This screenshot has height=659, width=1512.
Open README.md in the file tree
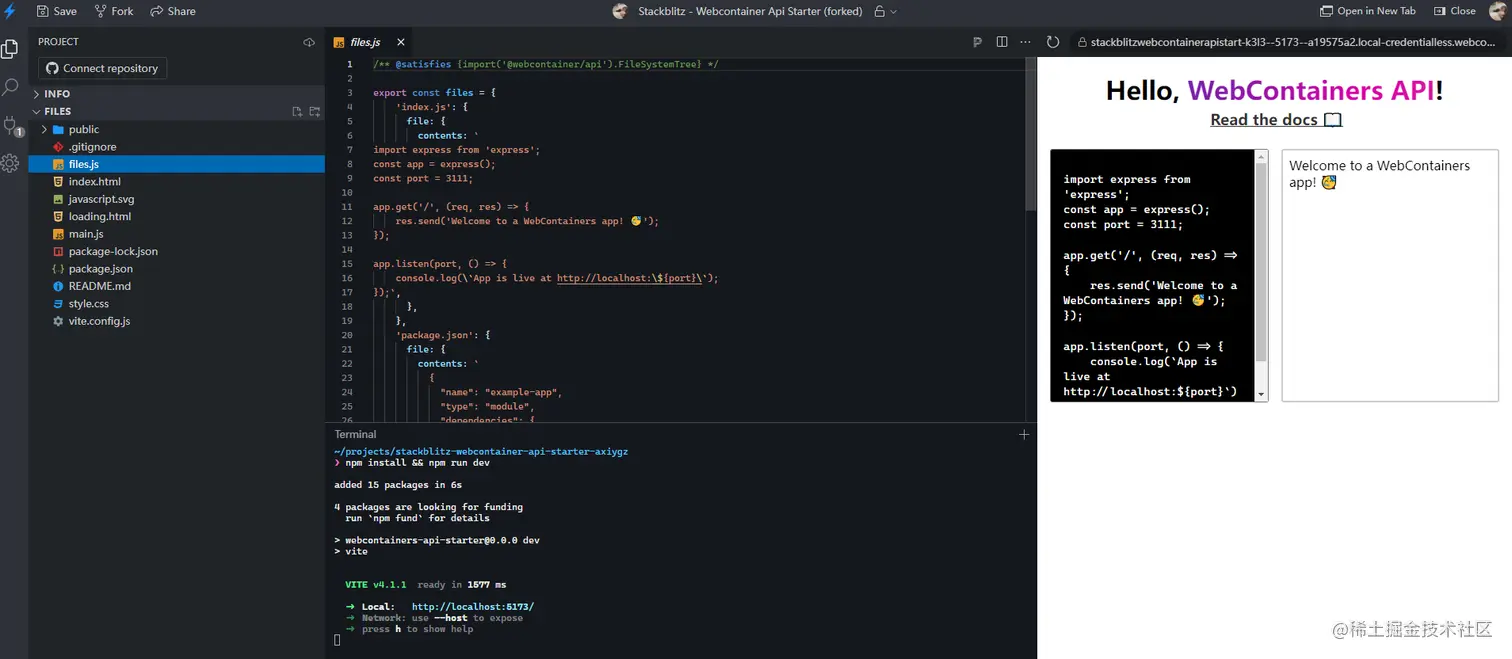pyautogui.click(x=176, y=286)
